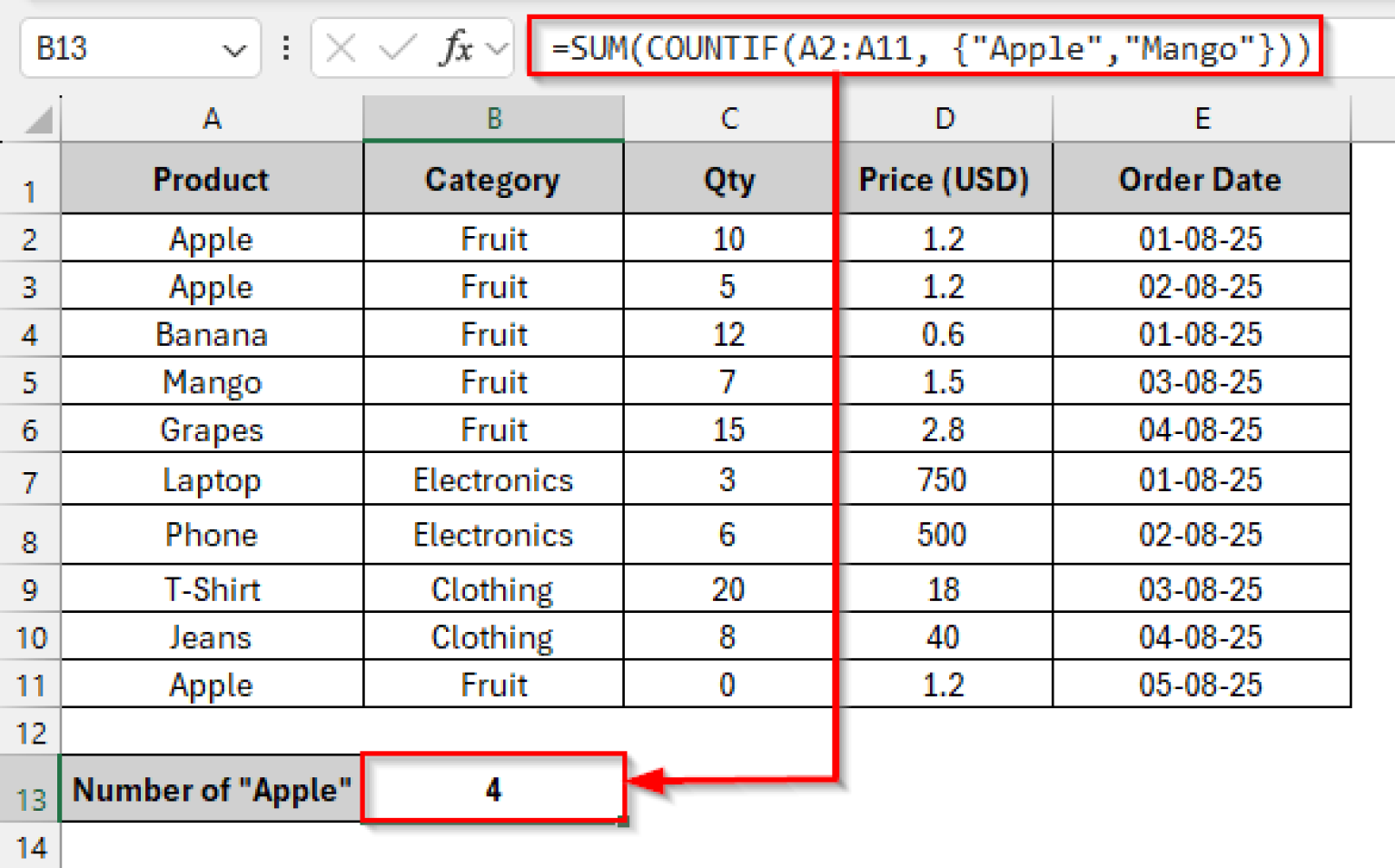Click the Select All corner triangle
The image size is (1395, 868).
tap(38, 120)
